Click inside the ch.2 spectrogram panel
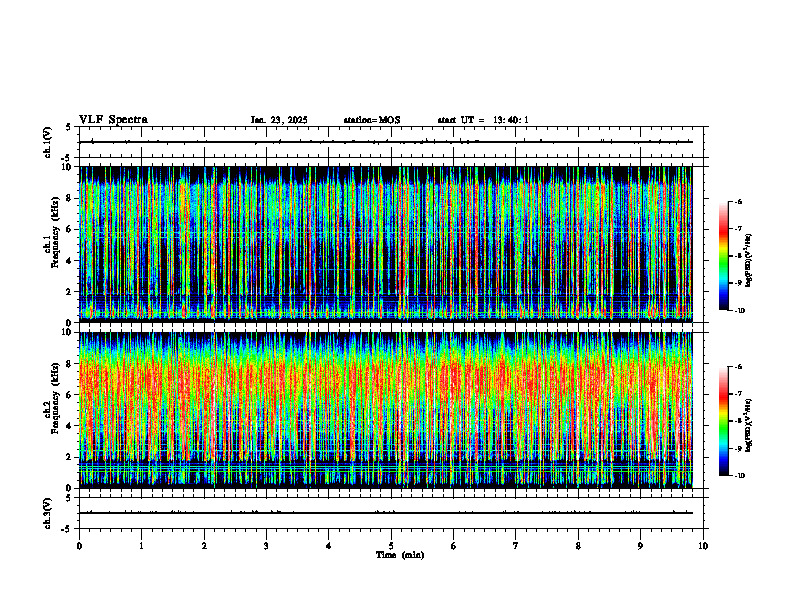 point(386,410)
